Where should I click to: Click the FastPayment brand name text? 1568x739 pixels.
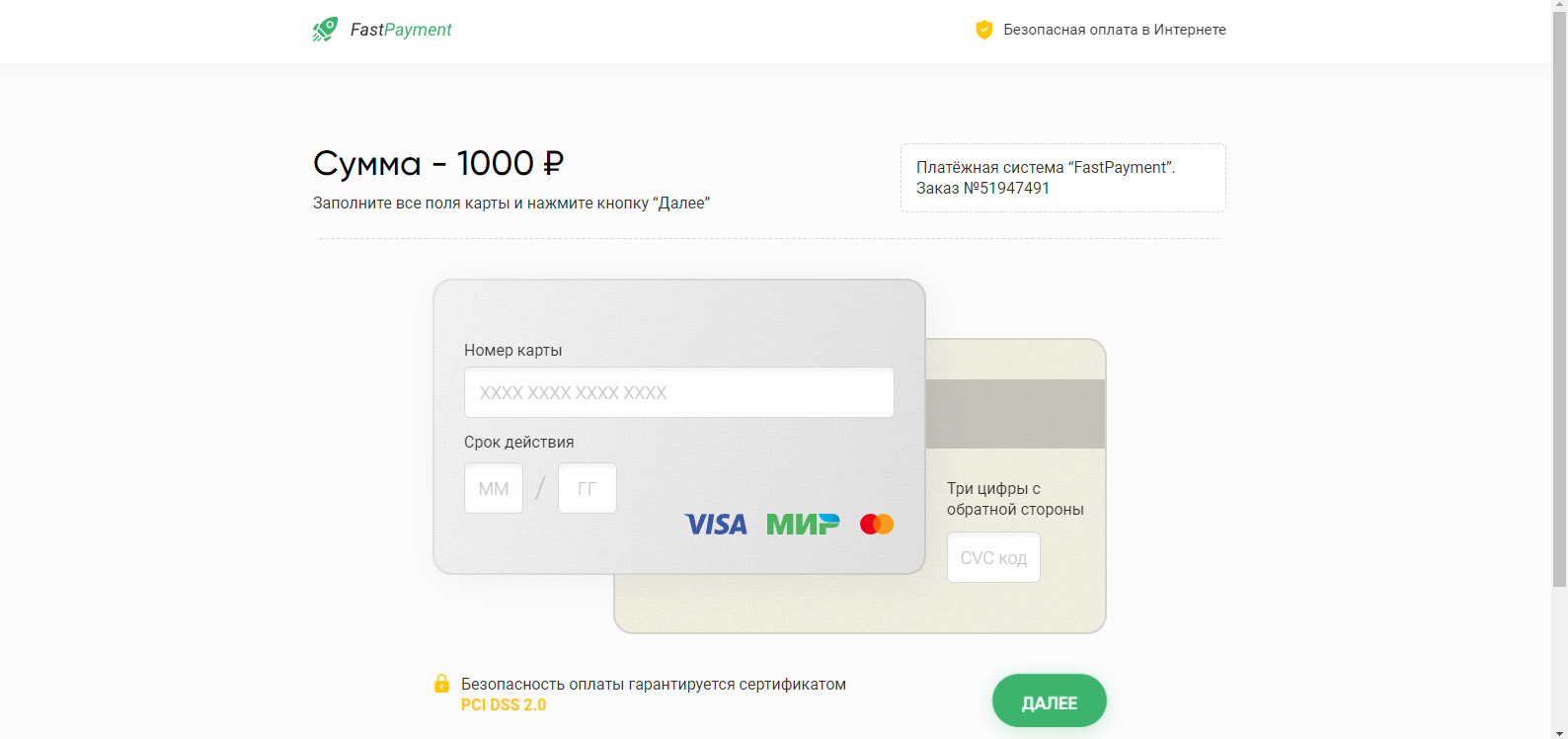[x=401, y=30]
